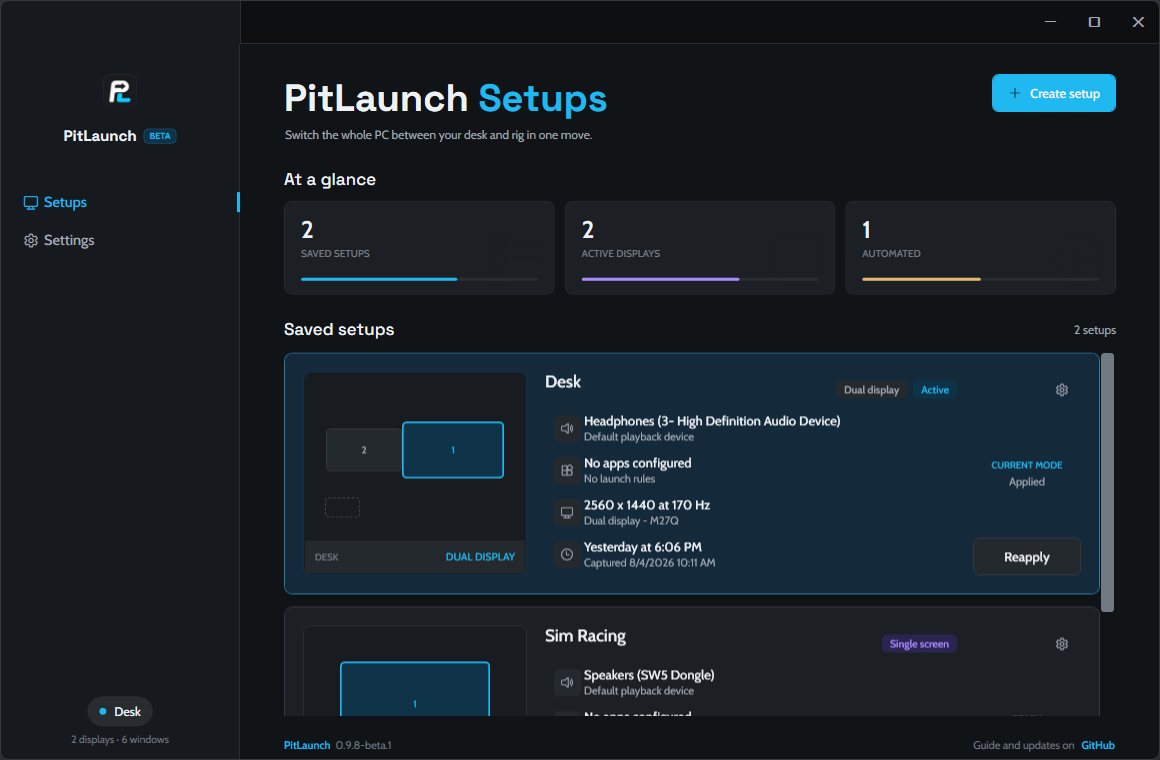Click the Active Displays stat card

(700, 248)
